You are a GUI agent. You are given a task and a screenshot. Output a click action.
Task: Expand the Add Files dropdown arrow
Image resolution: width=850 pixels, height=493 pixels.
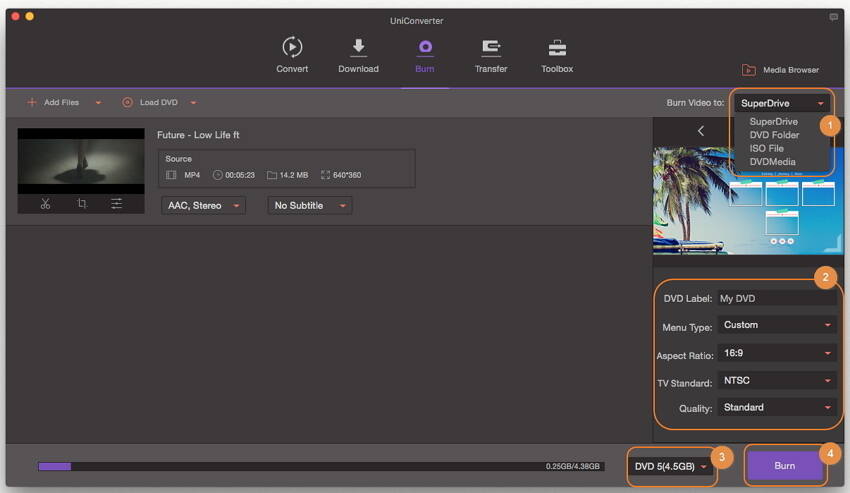coord(98,103)
